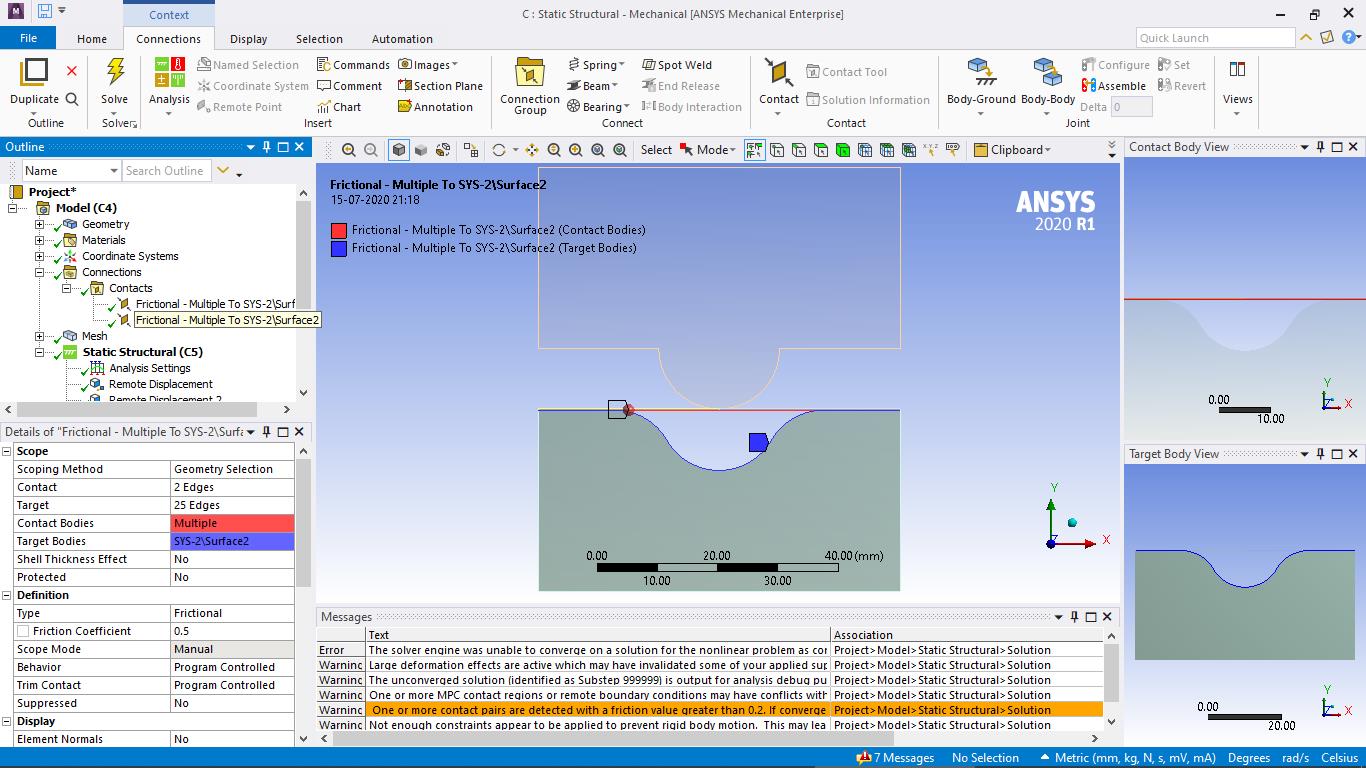The height and width of the screenshot is (768, 1366).
Task: Insert a Comment
Action: click(x=349, y=86)
